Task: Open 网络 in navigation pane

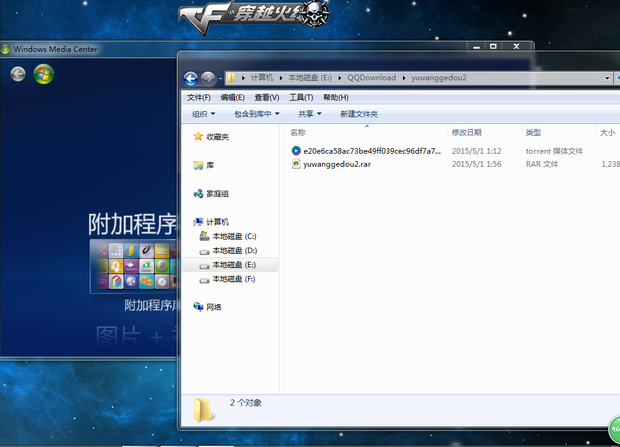Action: [214, 307]
